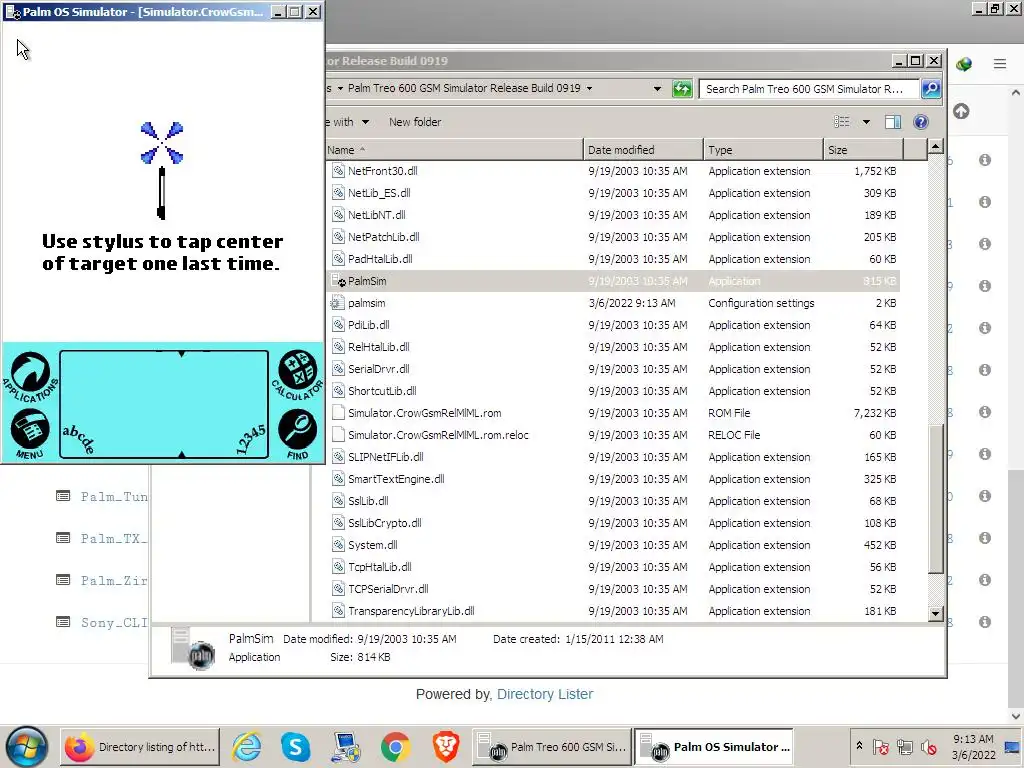Click the Simulator.CrowGsmRelMIML.rom file icon
The height and width of the screenshot is (768, 1024).
click(x=338, y=413)
